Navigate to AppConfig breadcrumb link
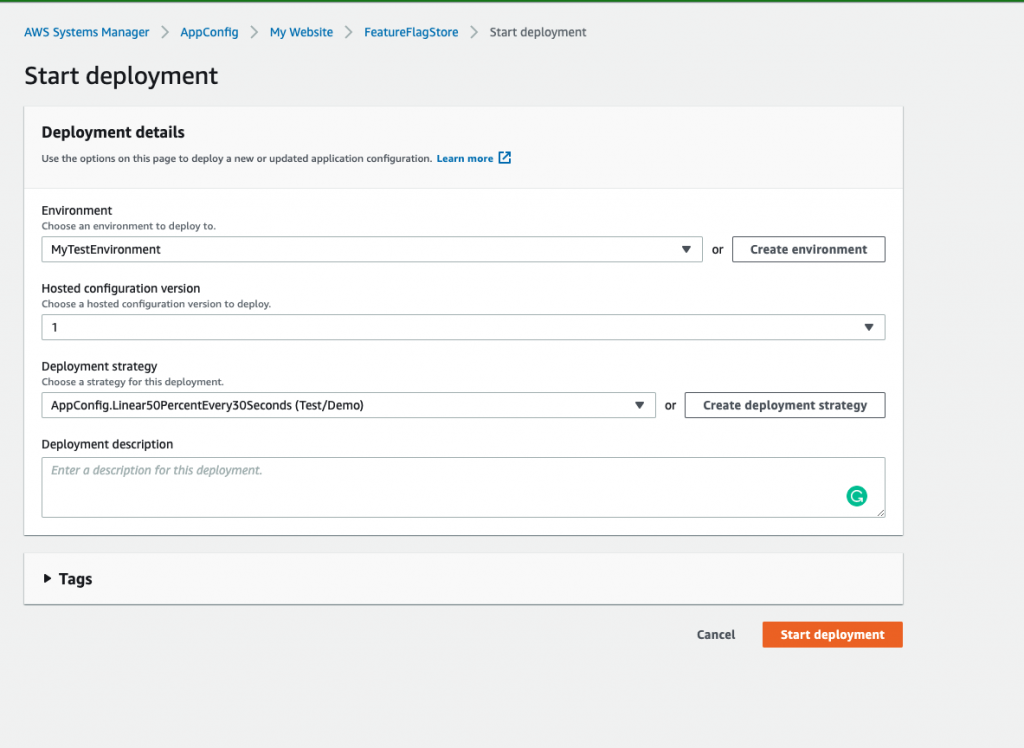This screenshot has width=1024, height=748. (209, 32)
